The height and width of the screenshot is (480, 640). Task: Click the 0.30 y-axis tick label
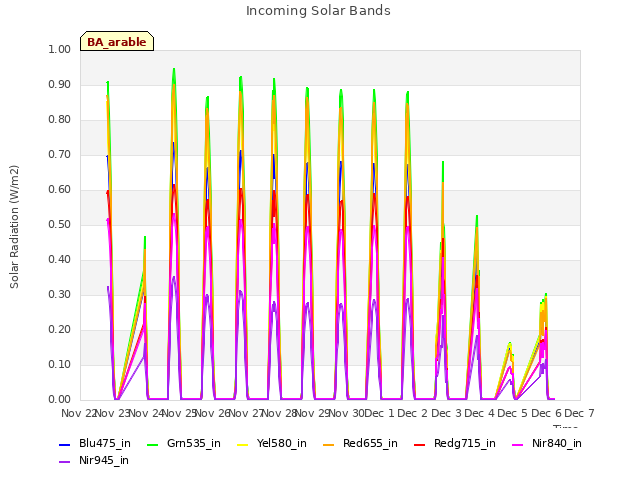click(59, 295)
